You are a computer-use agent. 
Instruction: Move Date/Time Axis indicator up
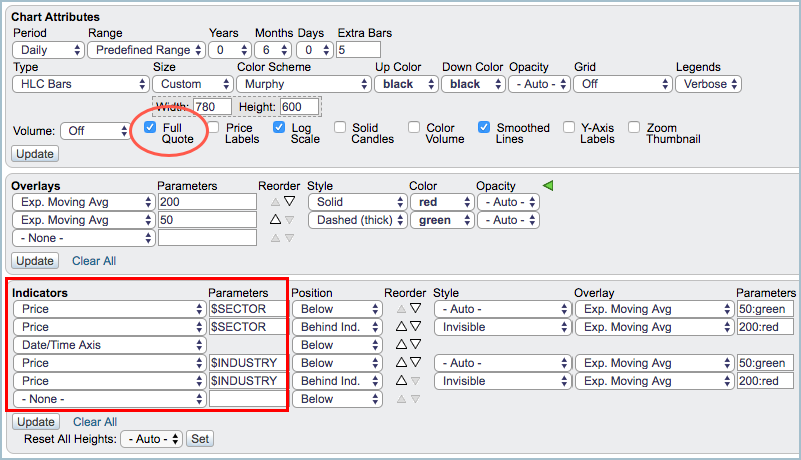[x=401, y=345]
